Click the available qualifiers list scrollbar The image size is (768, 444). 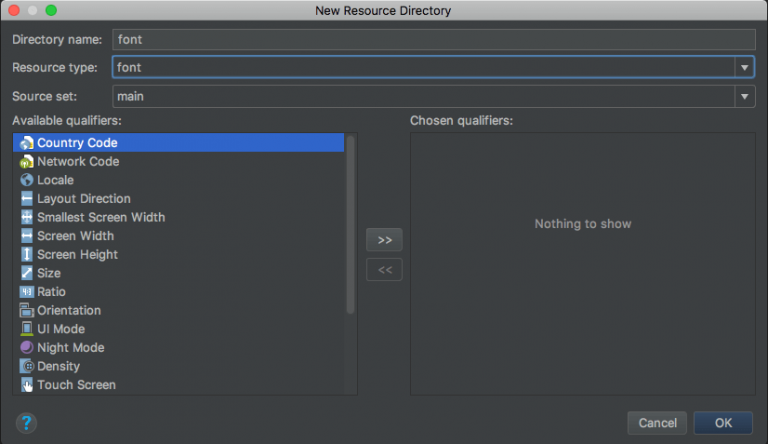350,225
